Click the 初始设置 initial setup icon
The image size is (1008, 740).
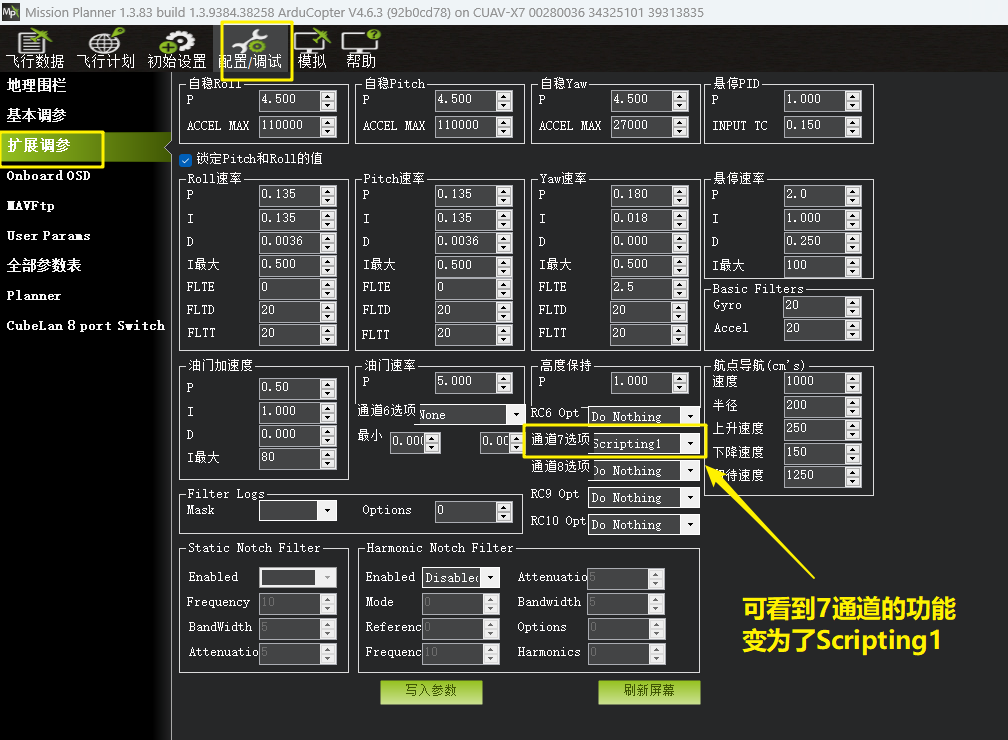click(x=177, y=45)
